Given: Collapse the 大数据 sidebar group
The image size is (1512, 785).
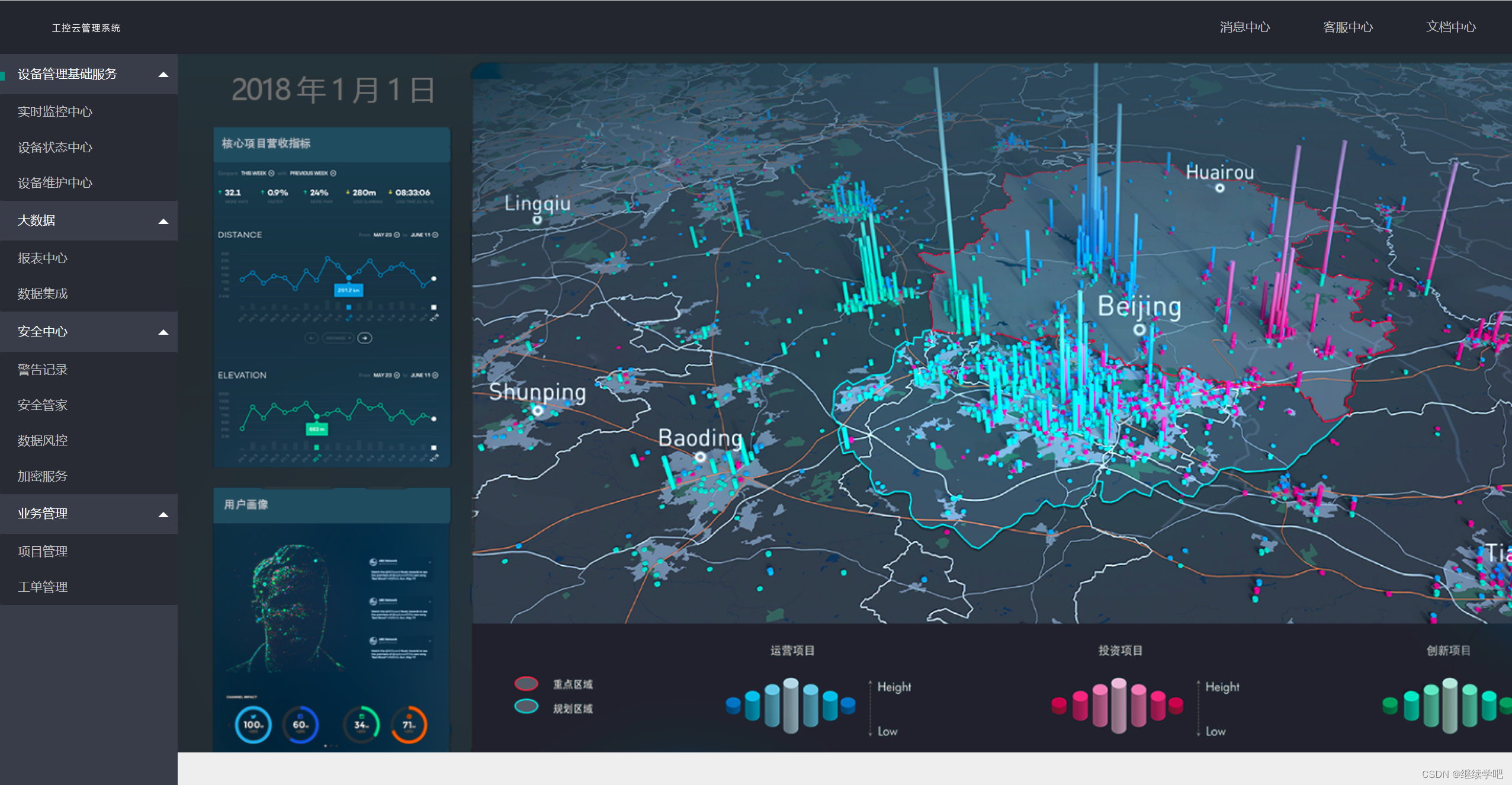Looking at the screenshot, I should coord(163,222).
